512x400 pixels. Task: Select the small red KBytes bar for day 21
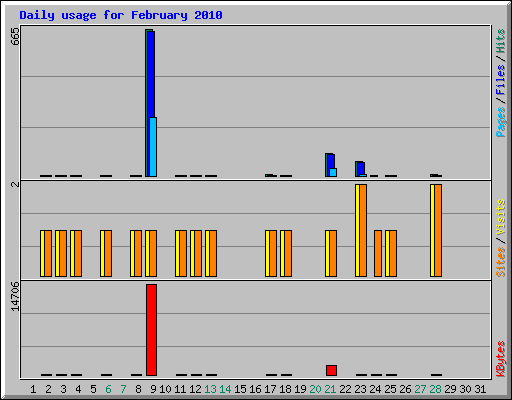pos(331,370)
